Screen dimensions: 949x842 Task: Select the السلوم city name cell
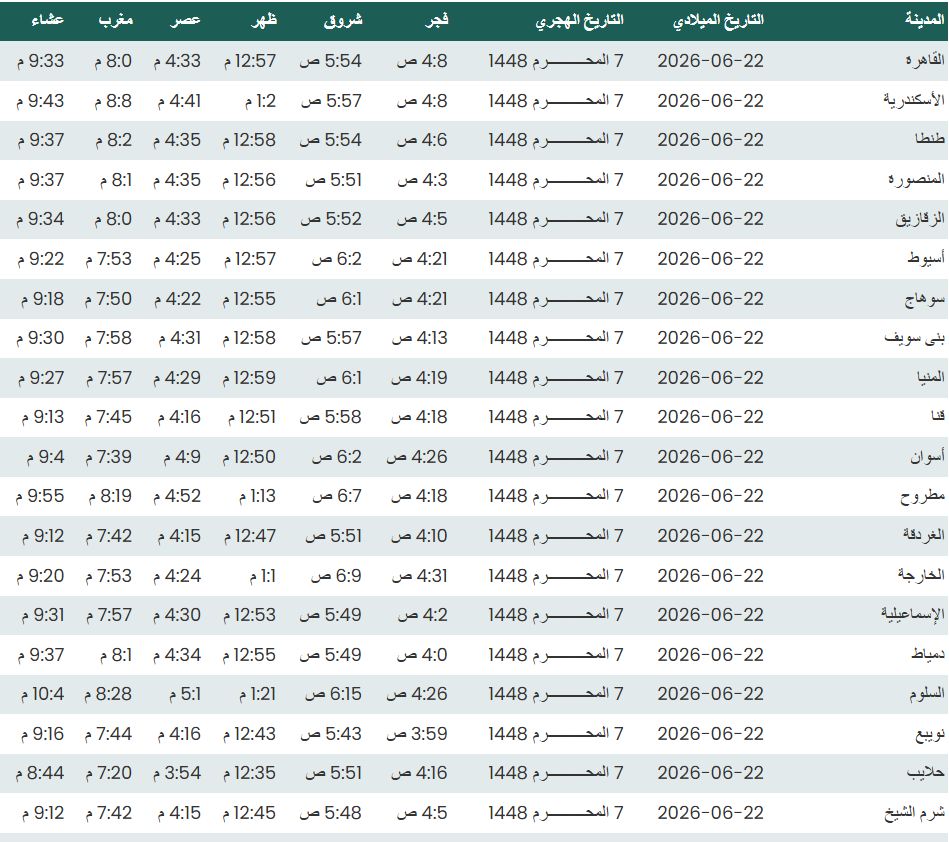[927, 694]
